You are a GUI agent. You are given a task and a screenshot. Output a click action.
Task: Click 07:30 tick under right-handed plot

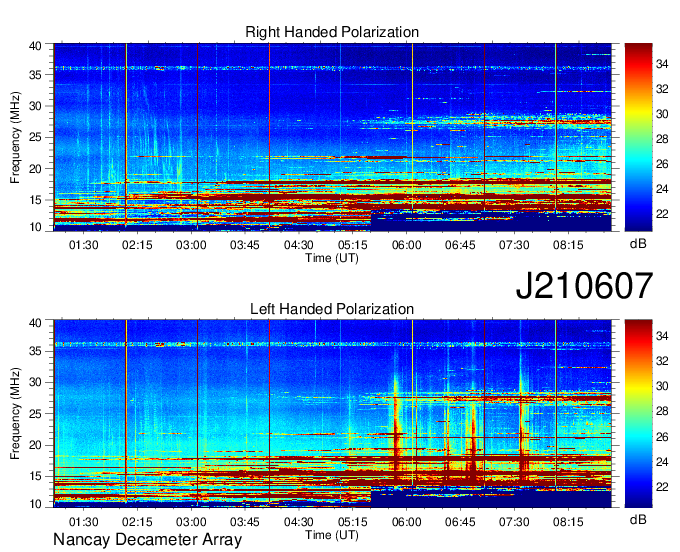pyautogui.click(x=514, y=245)
